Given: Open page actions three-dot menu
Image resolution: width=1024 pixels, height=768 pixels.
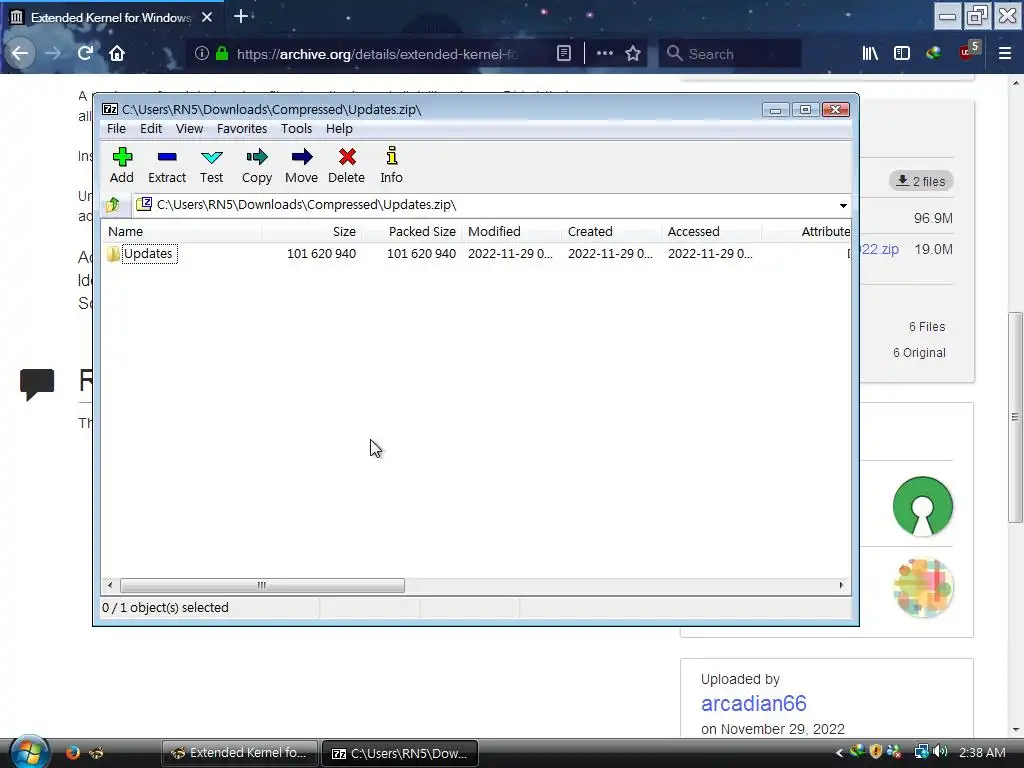Looking at the screenshot, I should coord(605,54).
